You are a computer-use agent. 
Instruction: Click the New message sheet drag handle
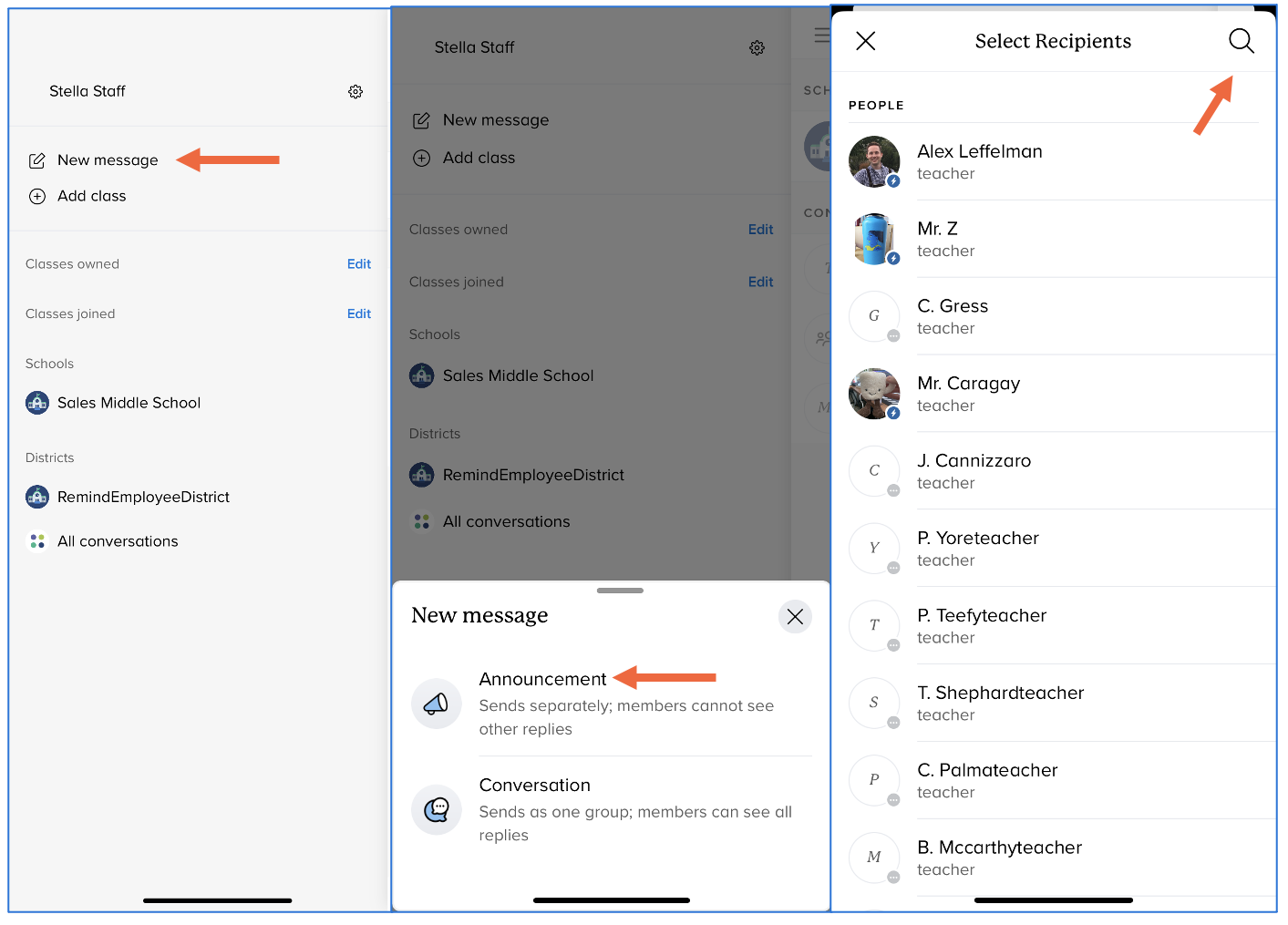coord(620,591)
